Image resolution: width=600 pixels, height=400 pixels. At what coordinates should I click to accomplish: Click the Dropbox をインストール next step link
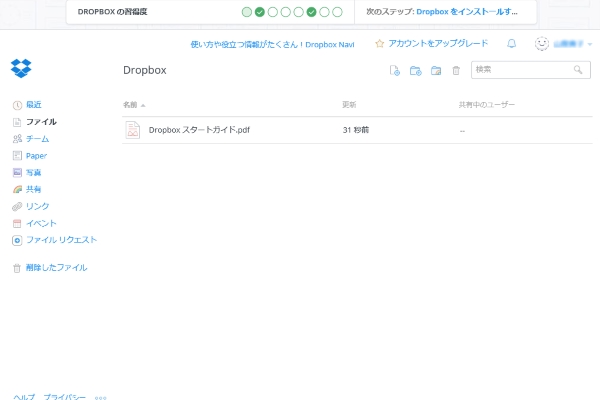click(467, 12)
